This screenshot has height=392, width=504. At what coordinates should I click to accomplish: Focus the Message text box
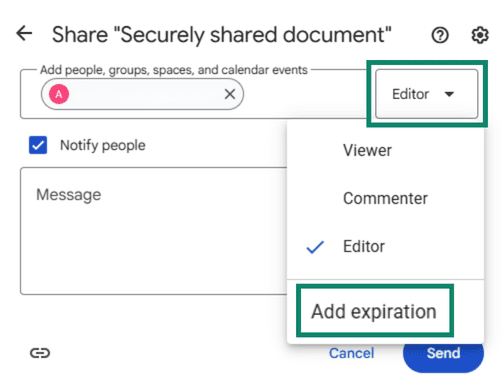pos(154,231)
